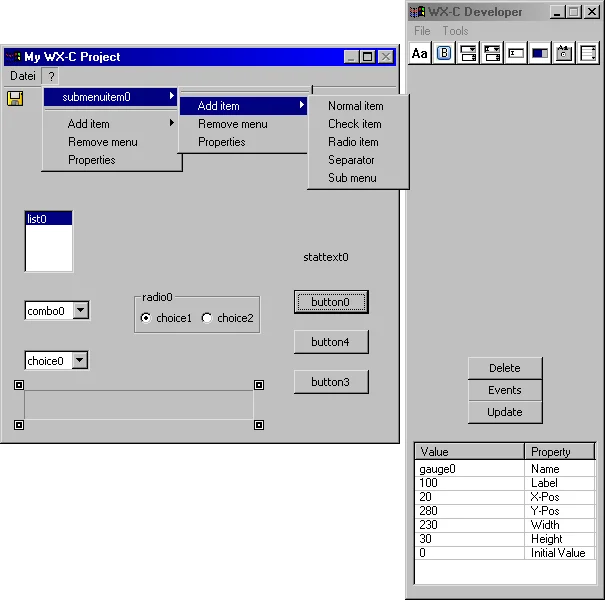Select the button 'B' widget tool
The height and width of the screenshot is (600, 605).
(444, 53)
